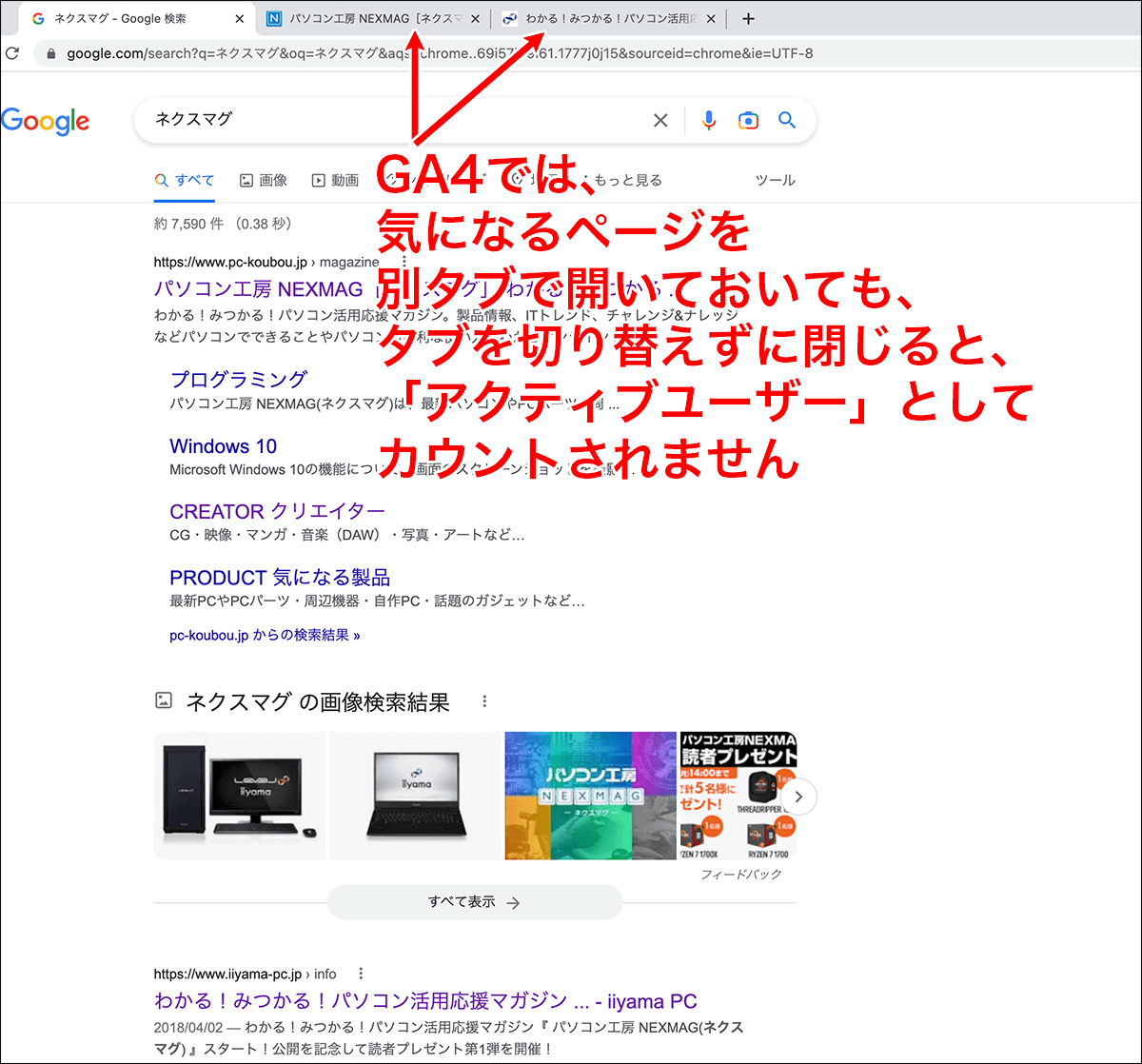Open options dots beside 画像検索結果 heading
This screenshot has height=1064, width=1142.
click(x=484, y=702)
